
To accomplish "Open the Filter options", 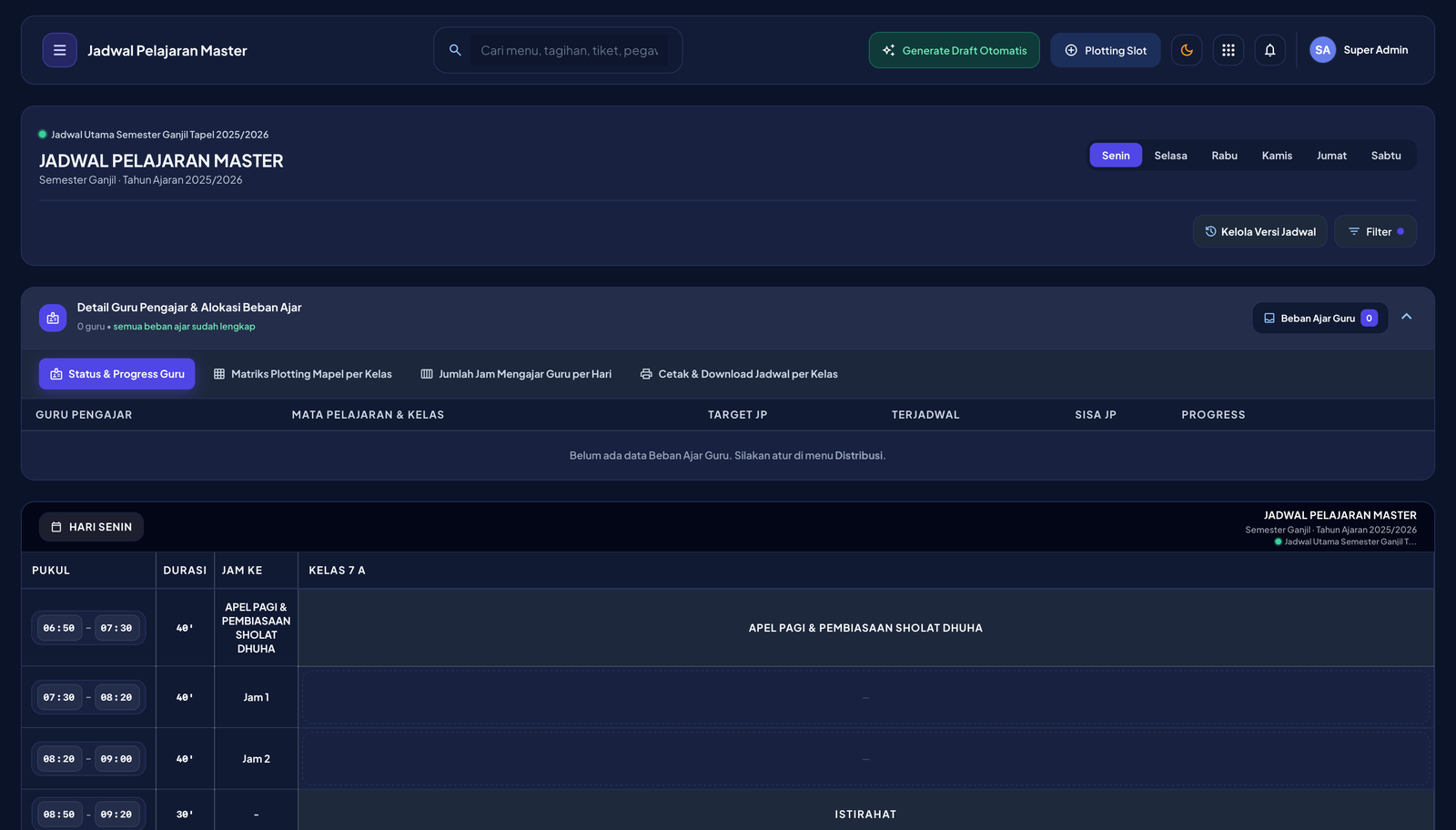I will pos(1375,231).
